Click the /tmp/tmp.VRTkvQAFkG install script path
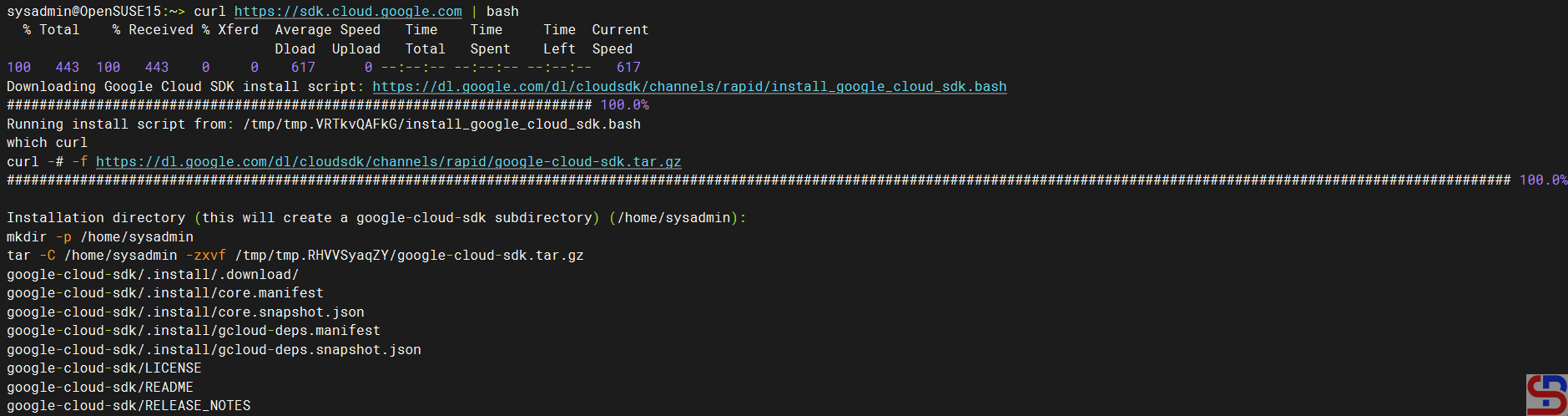1568x416 pixels. [x=441, y=124]
